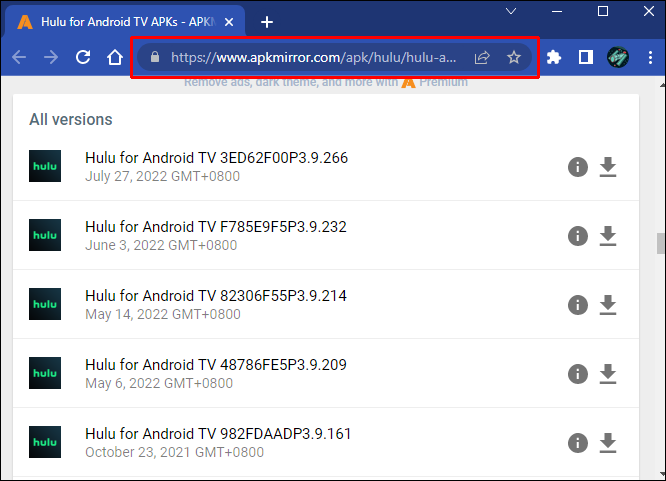The width and height of the screenshot is (666, 481).
Task: Select the "All versions" heading
Action: [x=71, y=119]
